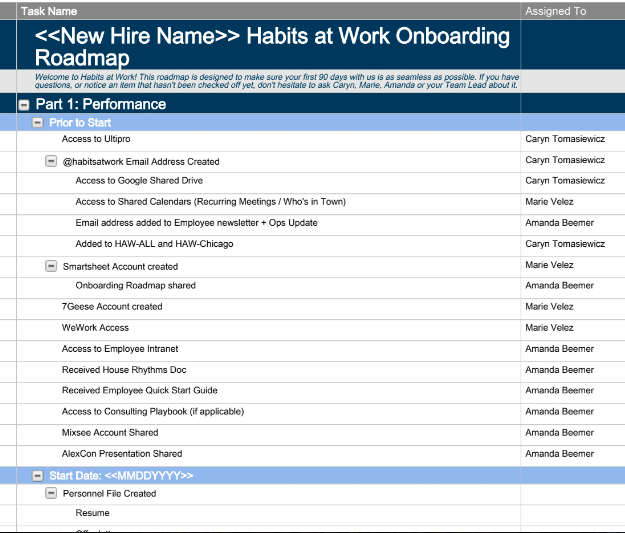This screenshot has width=625, height=533.
Task: Collapse @habitsatwork Email Address Created row
Action: pyautogui.click(x=51, y=161)
